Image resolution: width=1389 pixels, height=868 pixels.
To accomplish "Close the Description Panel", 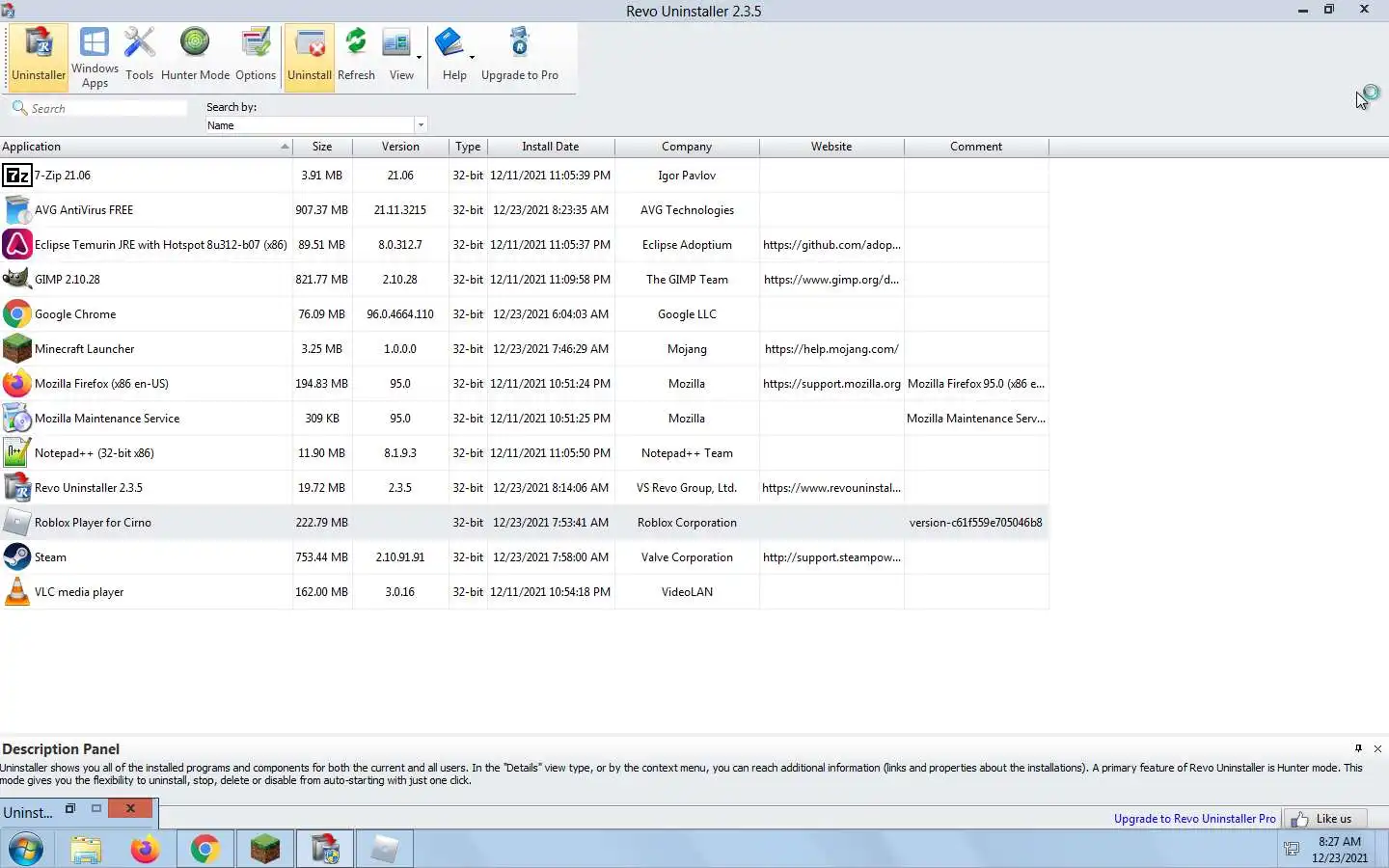I will coord(1377,748).
